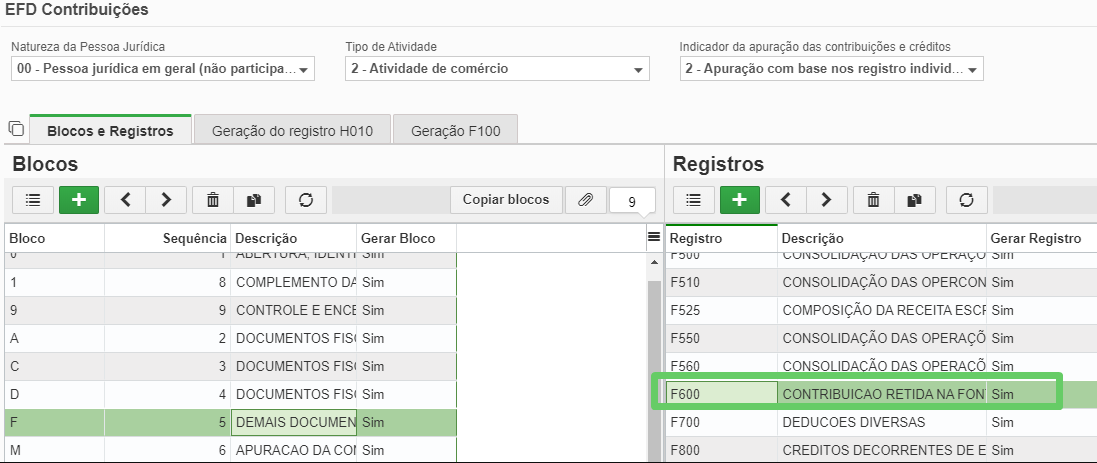Switch to Blocos e Registros tab
The width and height of the screenshot is (1097, 463).
110,131
